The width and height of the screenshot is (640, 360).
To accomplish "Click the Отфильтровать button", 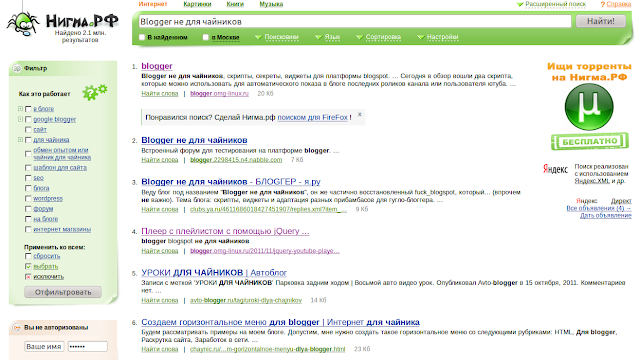I will [x=63, y=292].
